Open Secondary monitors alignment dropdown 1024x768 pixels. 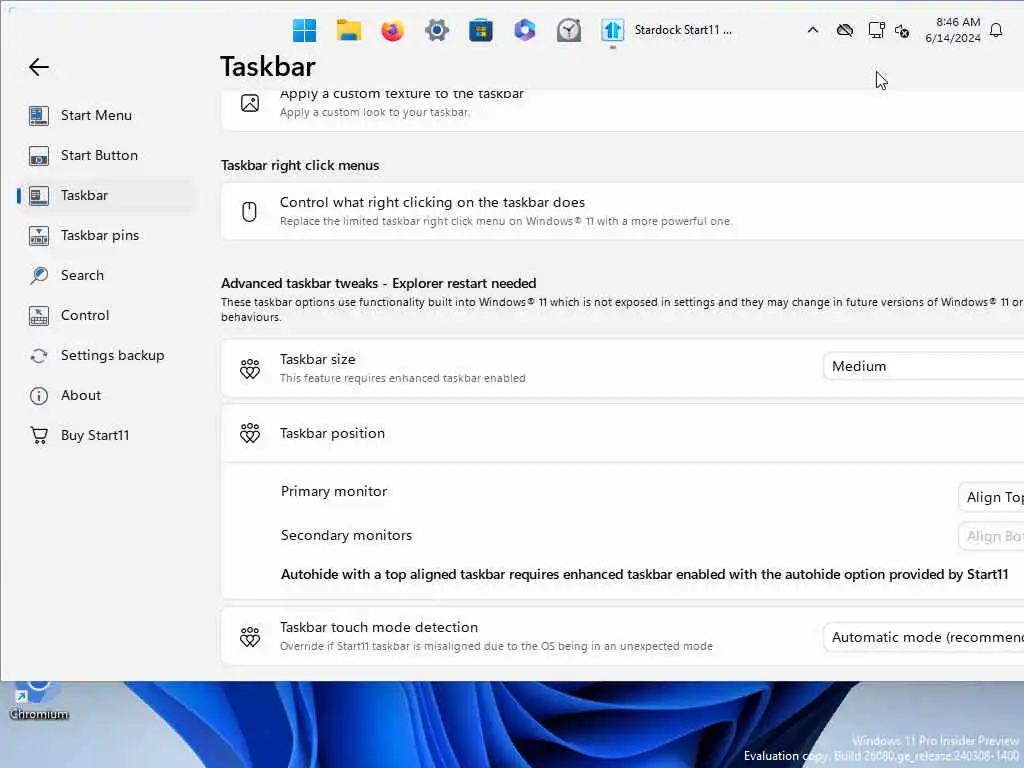tap(991, 536)
